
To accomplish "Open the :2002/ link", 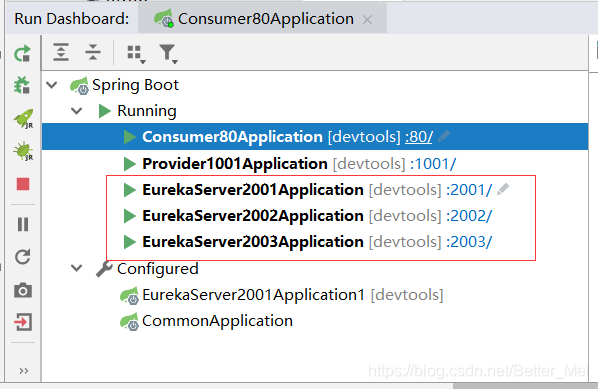I will pos(469,216).
